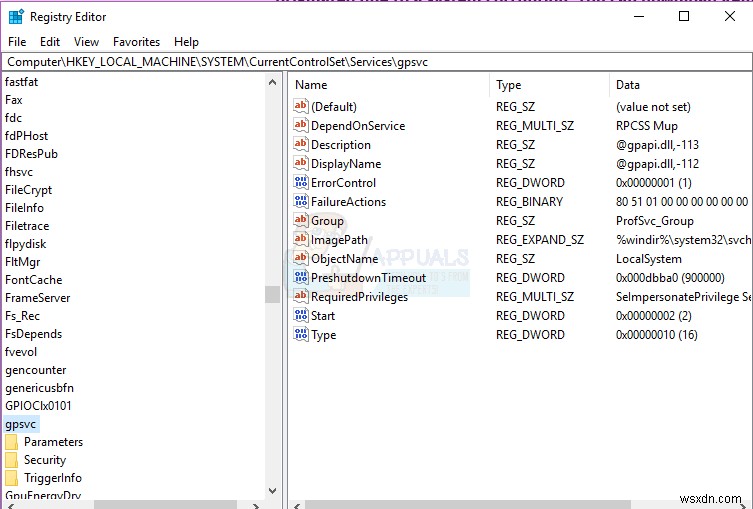753x509 pixels.
Task: Select the flpydisk registry key
Action: coord(25,244)
